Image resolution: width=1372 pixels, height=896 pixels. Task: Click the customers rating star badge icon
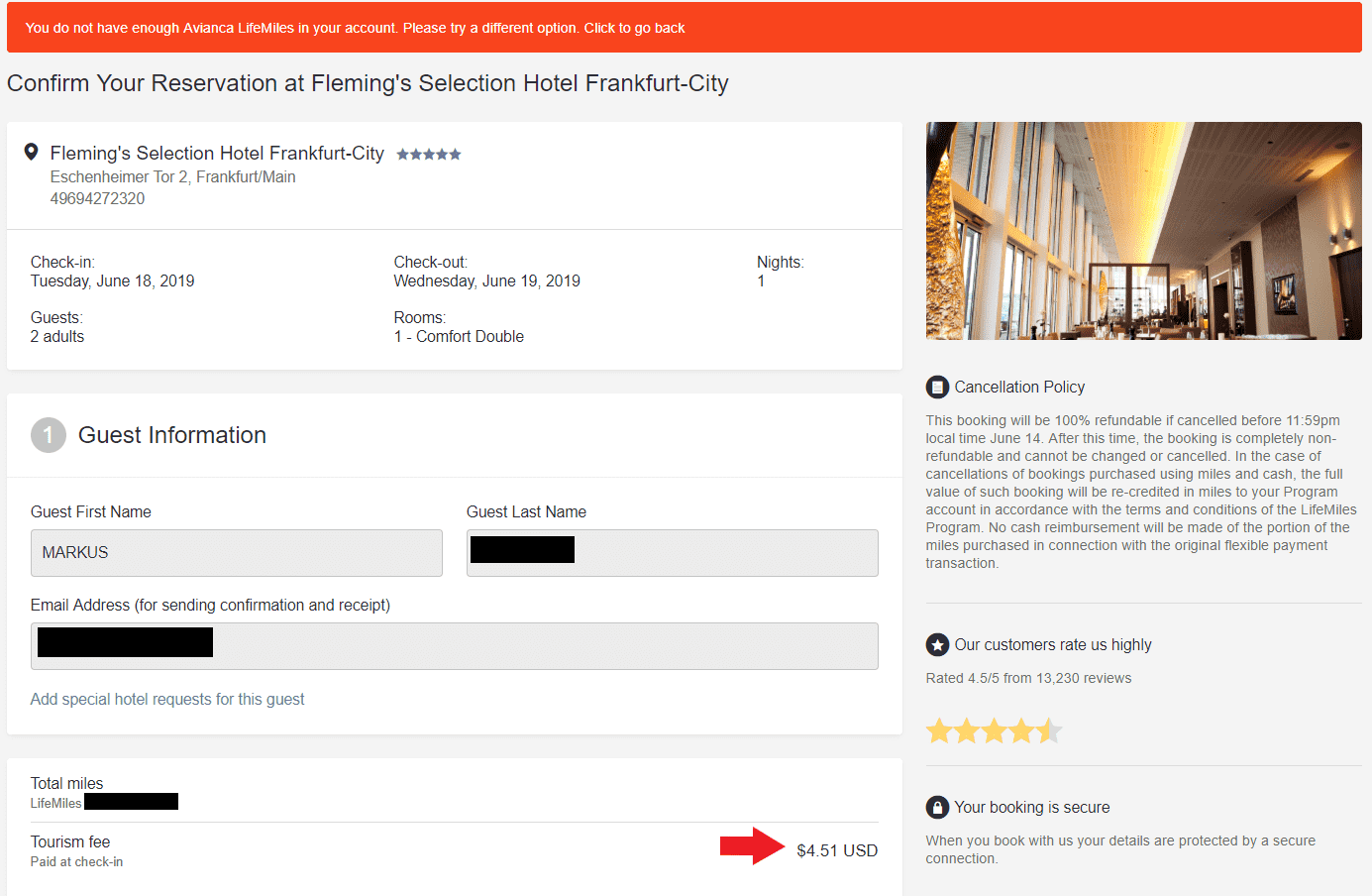click(x=937, y=645)
